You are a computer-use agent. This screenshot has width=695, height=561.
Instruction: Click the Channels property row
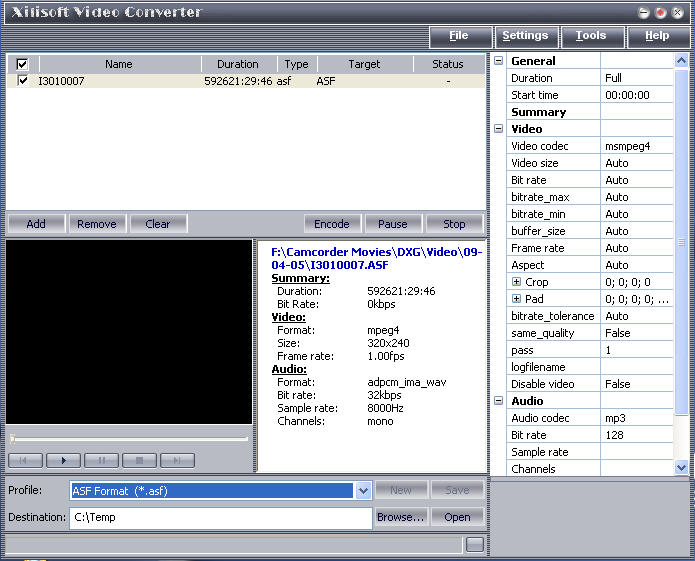pos(590,469)
